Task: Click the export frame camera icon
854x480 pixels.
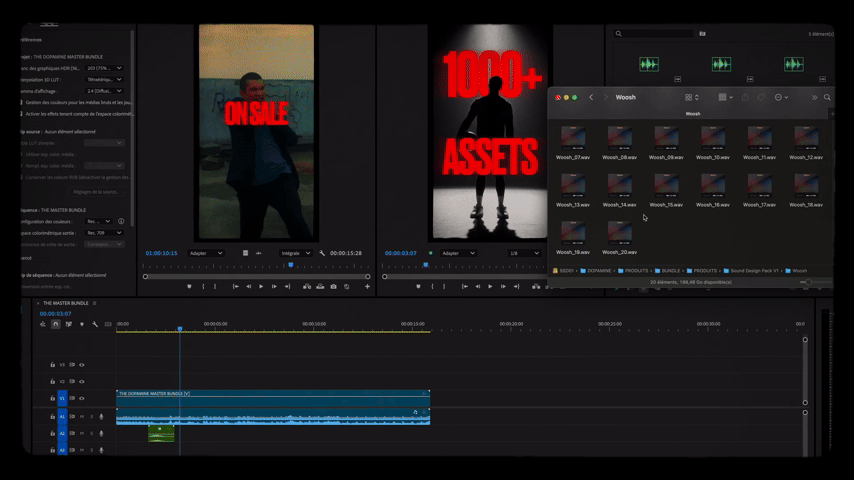Action: pyautogui.click(x=334, y=286)
